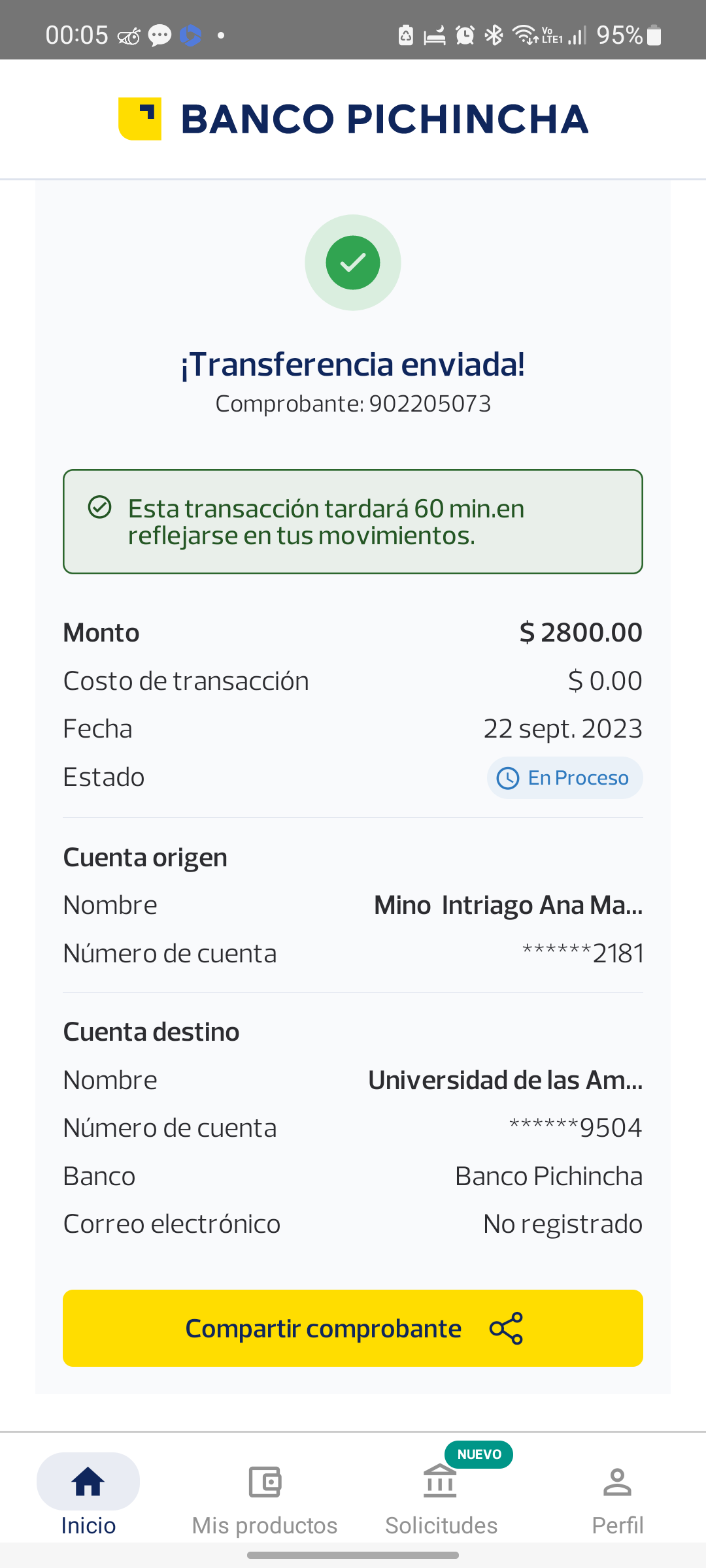Switch to the Mis productos tab
Viewport: 706px width, 1568px height.
265,1494
